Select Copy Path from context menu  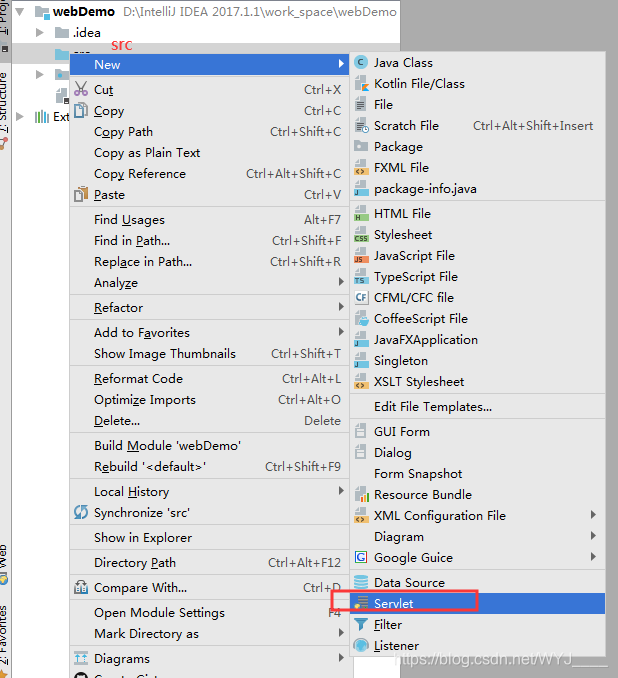point(209,131)
